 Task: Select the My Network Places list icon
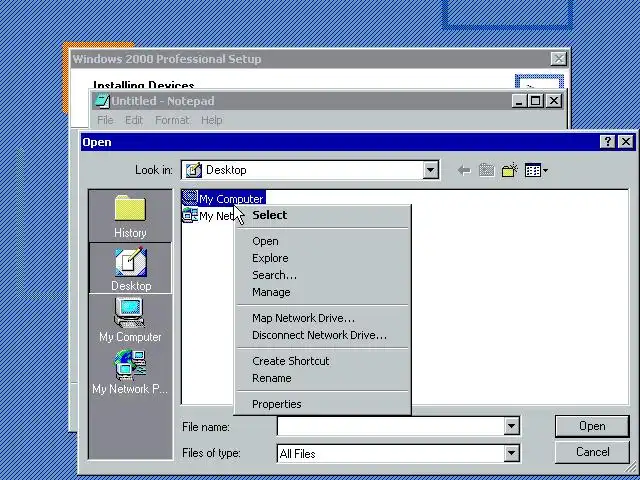point(190,215)
